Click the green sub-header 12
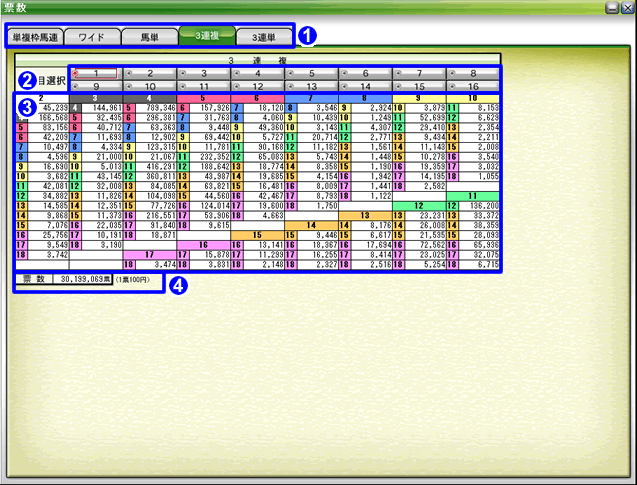637x485 pixels. [x=419, y=206]
